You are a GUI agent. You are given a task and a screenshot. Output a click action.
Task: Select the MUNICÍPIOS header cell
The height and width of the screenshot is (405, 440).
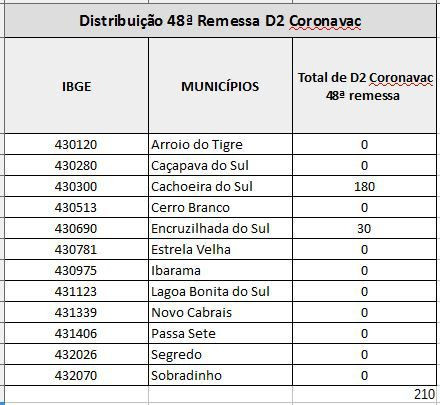click(220, 86)
